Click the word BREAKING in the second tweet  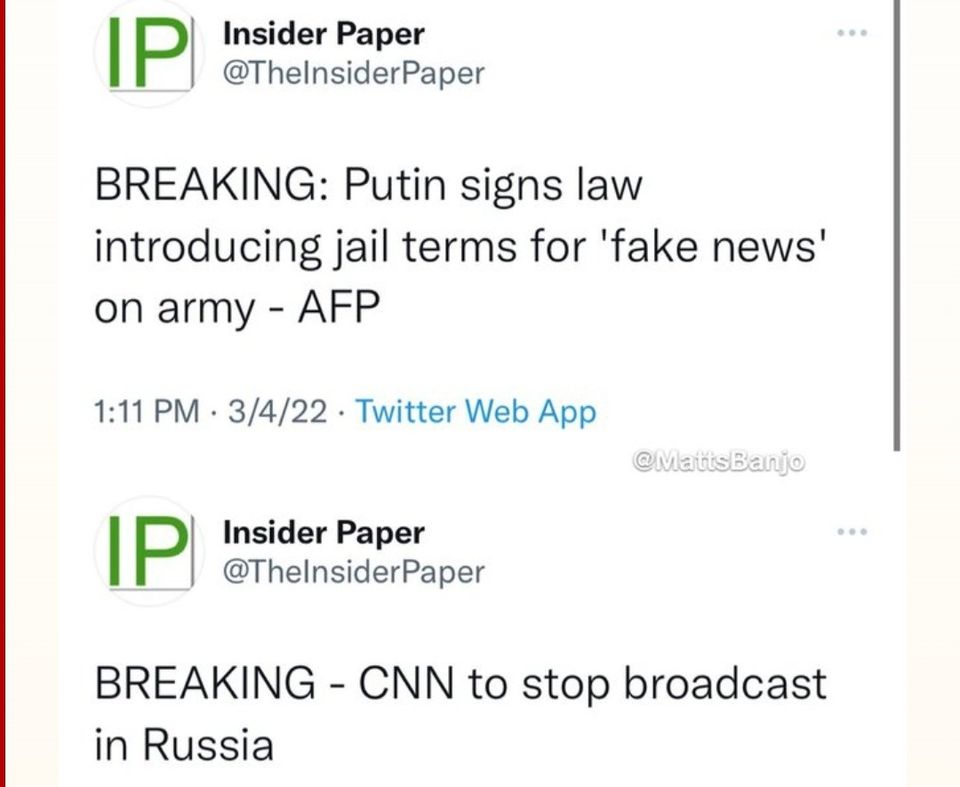pyautogui.click(x=204, y=684)
